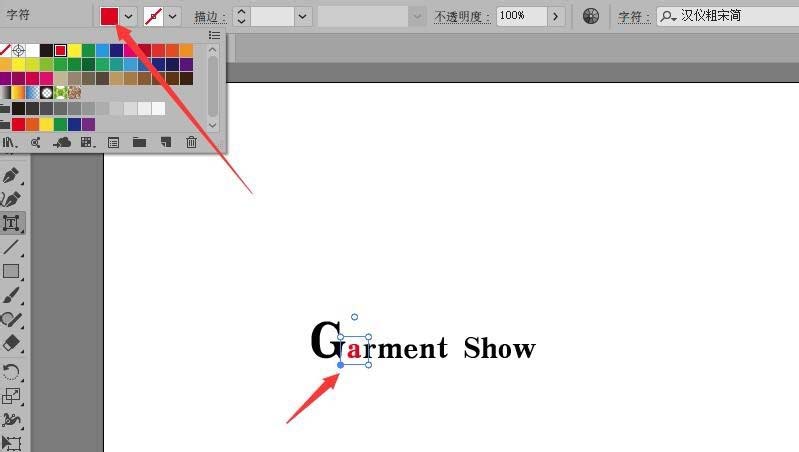Click the word Show on canvas

click(499, 348)
